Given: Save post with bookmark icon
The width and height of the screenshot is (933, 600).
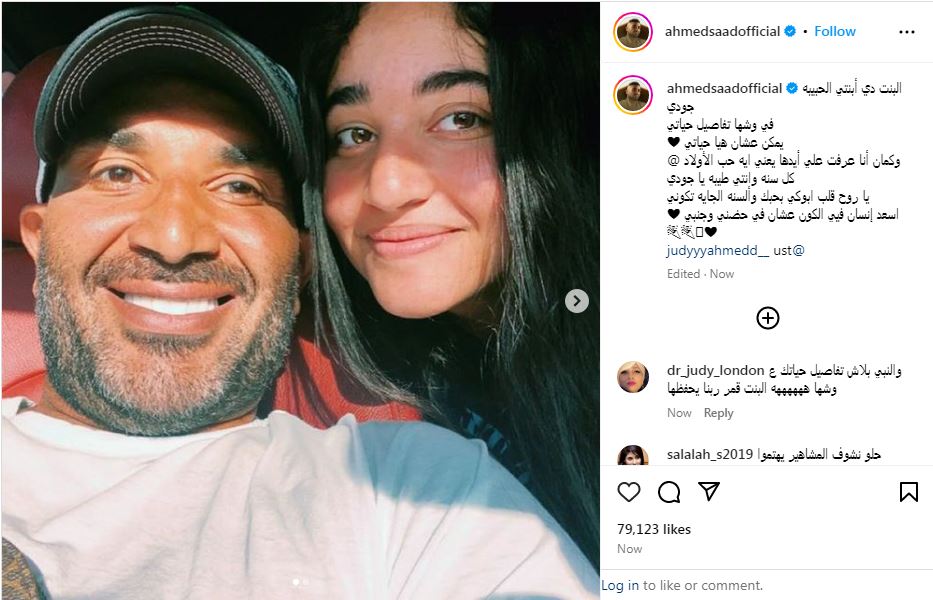Looking at the screenshot, I should point(908,492).
